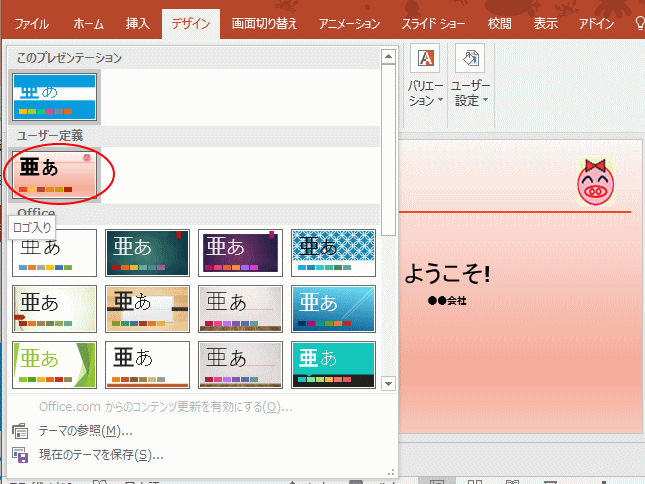Image resolution: width=645 pixels, height=484 pixels.
Task: Select the デザイン tab
Action: point(191,24)
